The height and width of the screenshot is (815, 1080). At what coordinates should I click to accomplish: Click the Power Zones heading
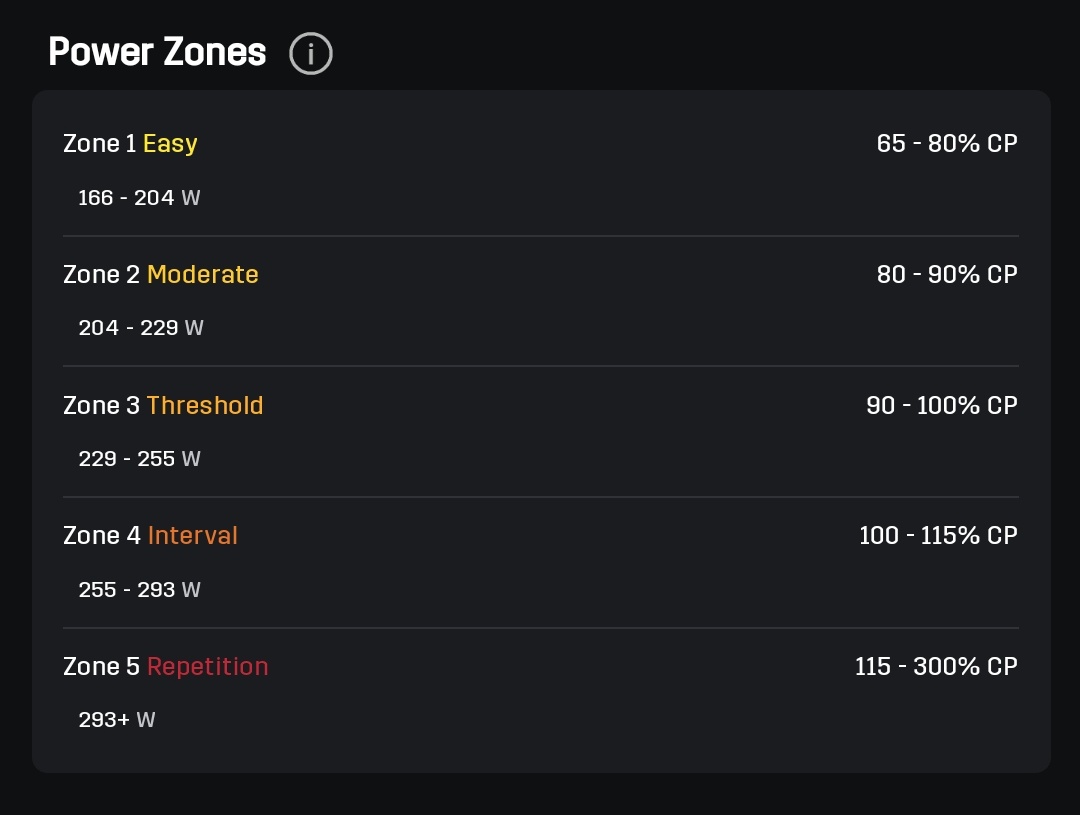coord(157,52)
